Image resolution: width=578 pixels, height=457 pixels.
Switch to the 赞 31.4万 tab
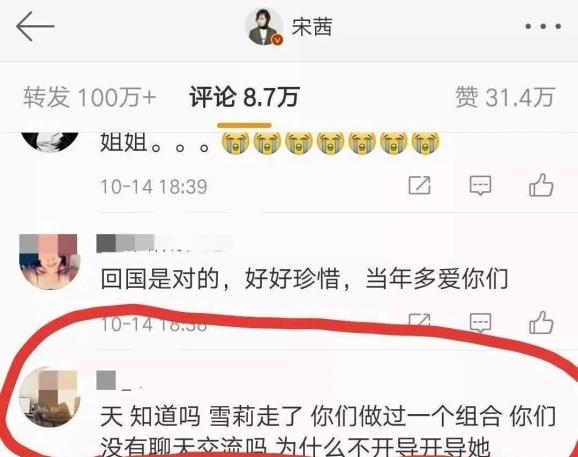click(505, 97)
